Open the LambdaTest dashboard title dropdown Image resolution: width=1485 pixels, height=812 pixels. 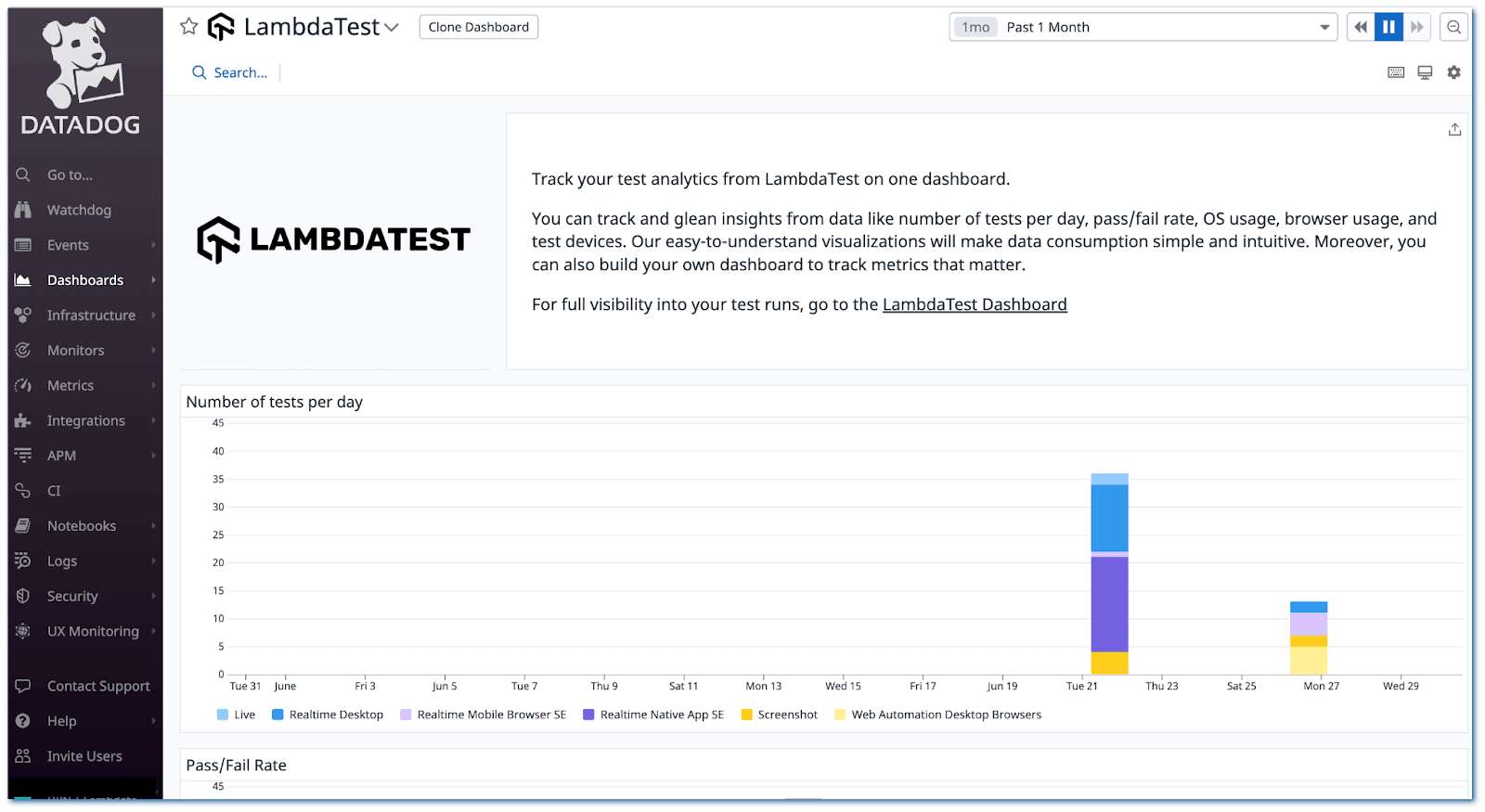point(392,28)
